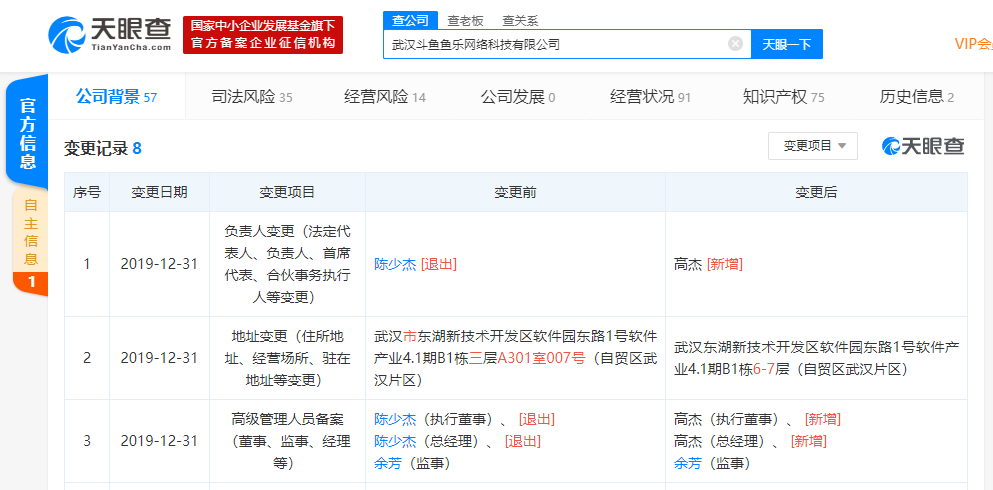This screenshot has height=490, width=993.
Task: Click the 天眼一下 search button
Action: pos(787,44)
